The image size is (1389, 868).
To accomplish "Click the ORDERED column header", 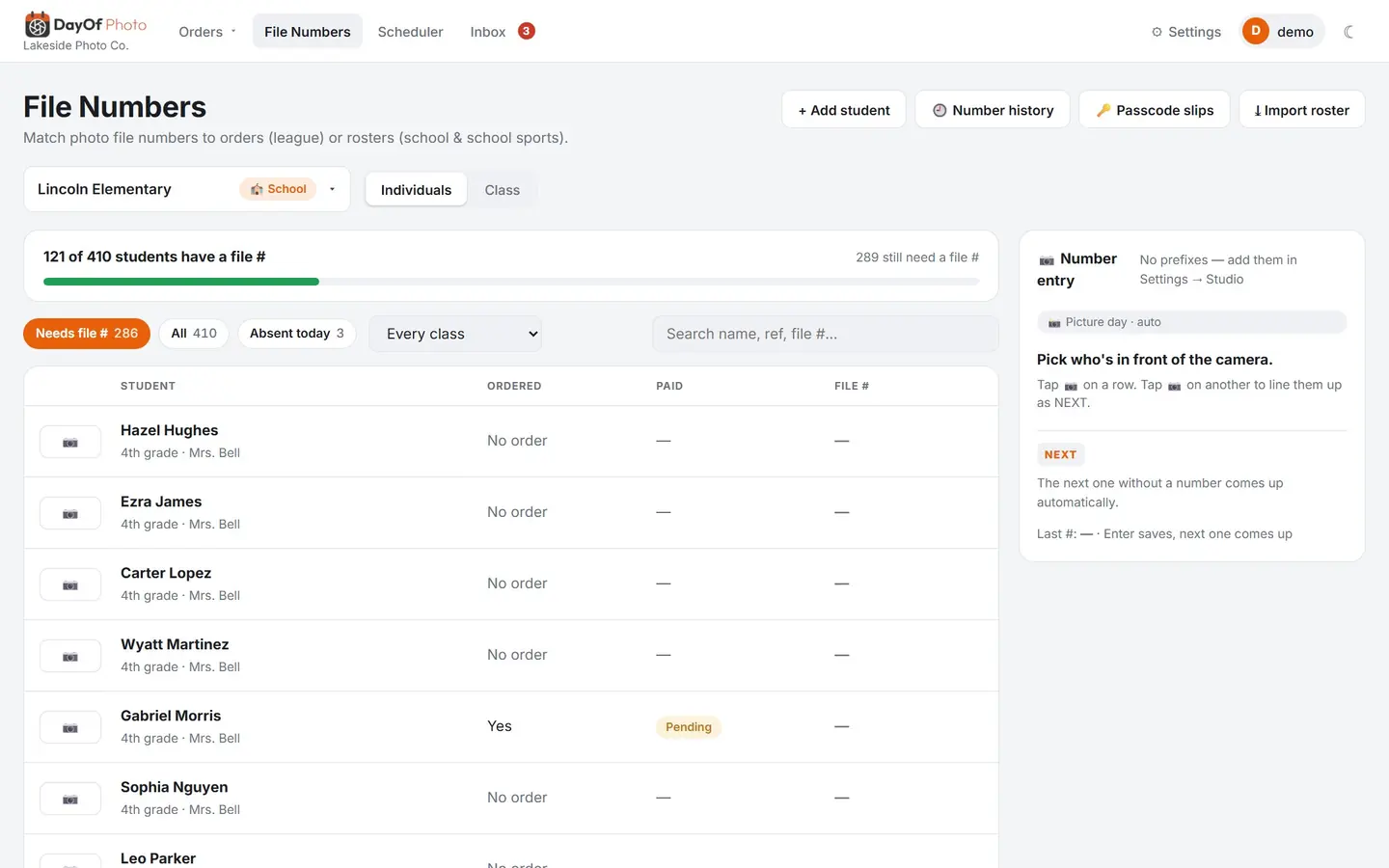I will pyautogui.click(x=514, y=386).
